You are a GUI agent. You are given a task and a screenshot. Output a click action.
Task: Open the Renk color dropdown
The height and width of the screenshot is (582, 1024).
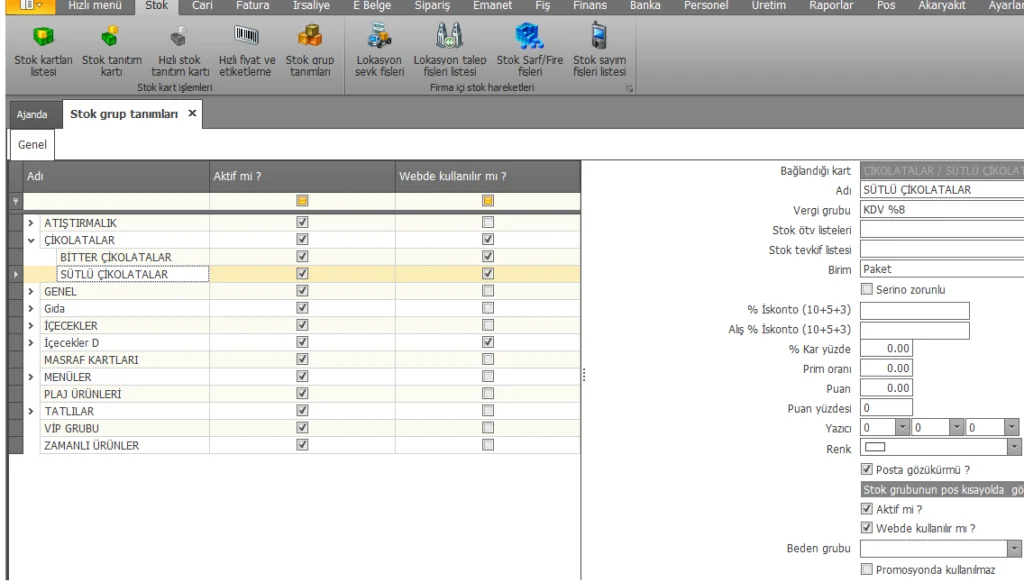pyautogui.click(x=1014, y=447)
